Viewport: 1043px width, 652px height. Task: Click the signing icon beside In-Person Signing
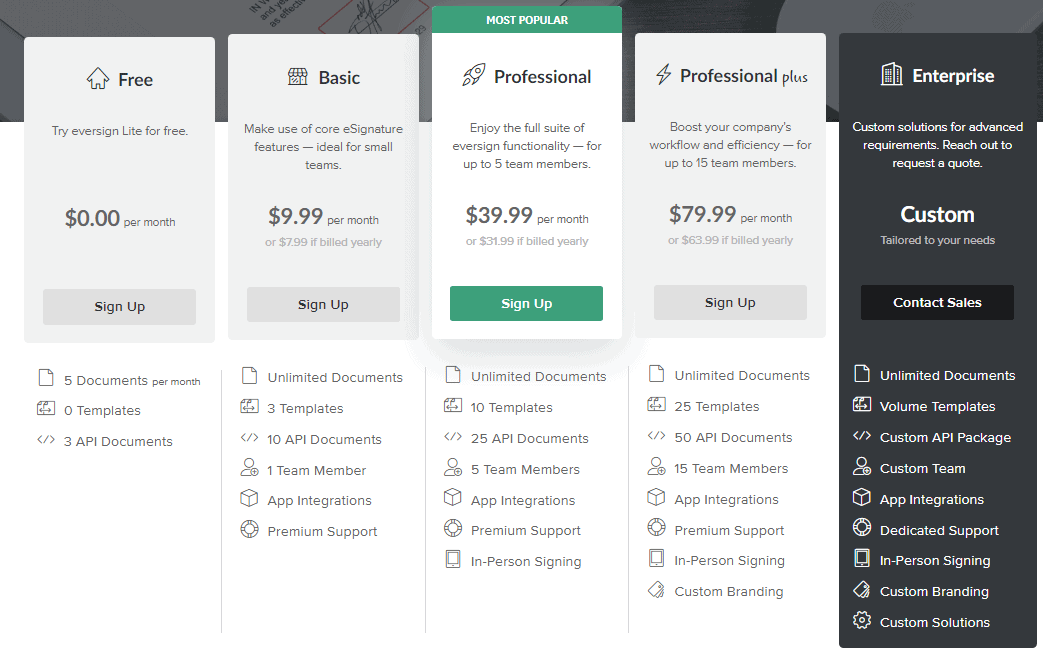[455, 561]
